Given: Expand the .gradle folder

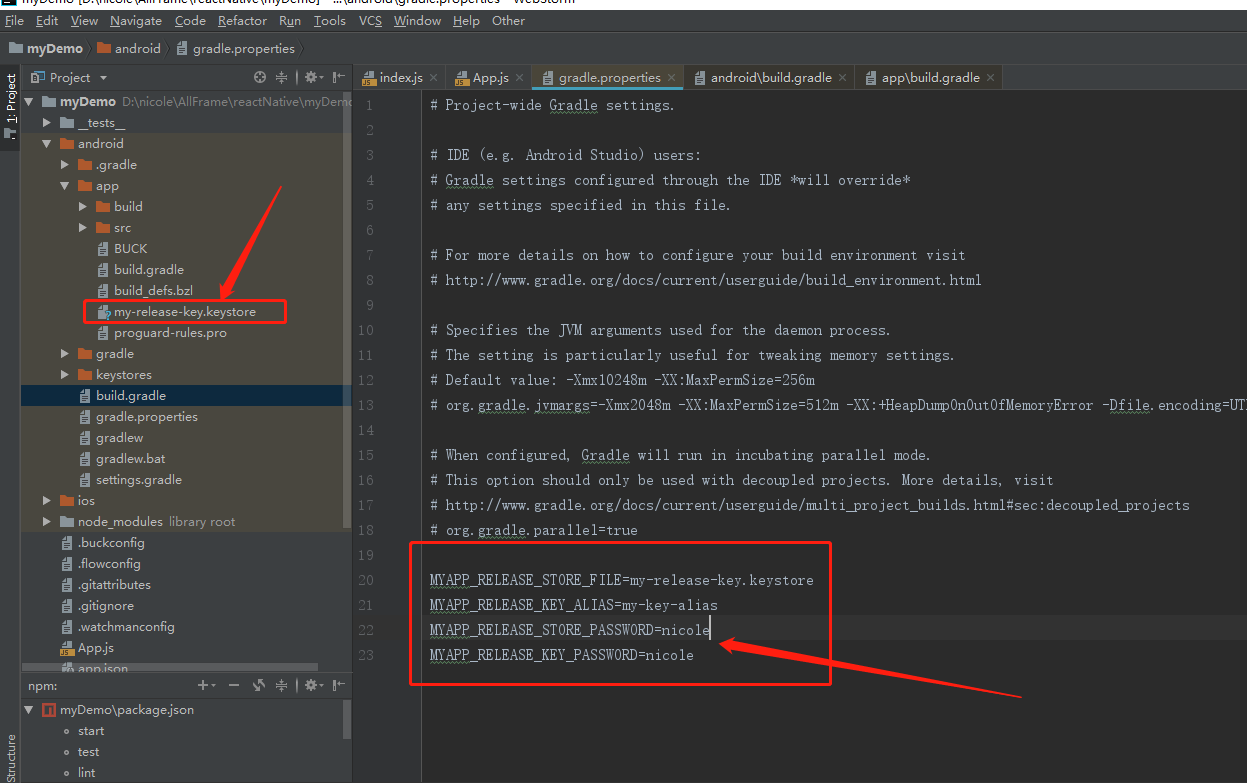Looking at the screenshot, I should click(x=65, y=165).
